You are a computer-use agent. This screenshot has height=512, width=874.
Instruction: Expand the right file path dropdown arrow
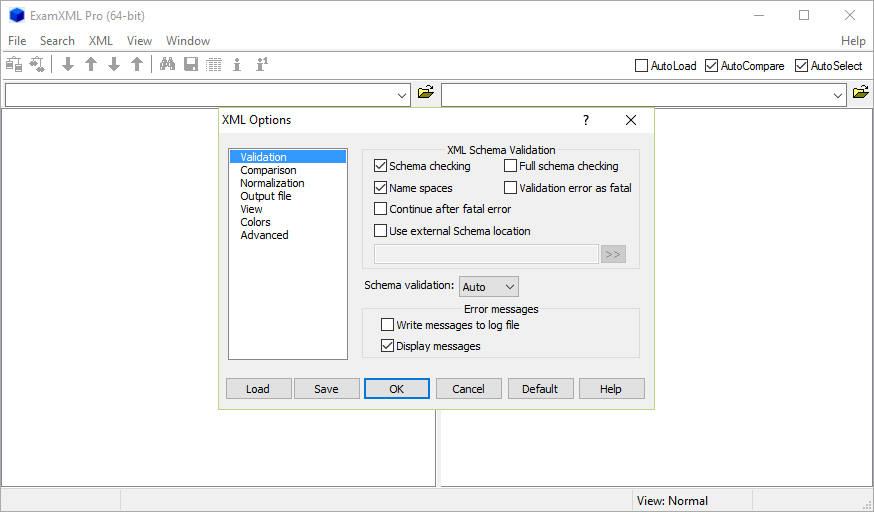pos(837,95)
